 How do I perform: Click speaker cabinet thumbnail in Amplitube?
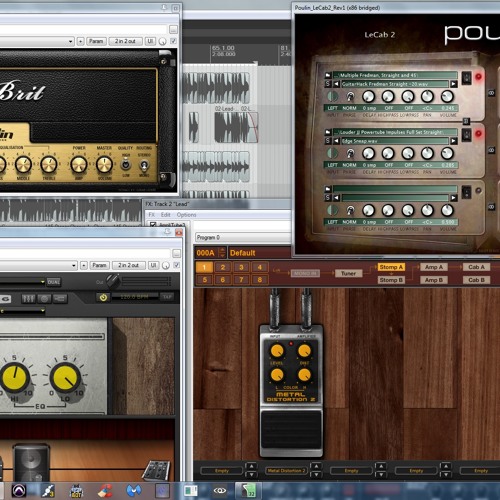coord(31,462)
